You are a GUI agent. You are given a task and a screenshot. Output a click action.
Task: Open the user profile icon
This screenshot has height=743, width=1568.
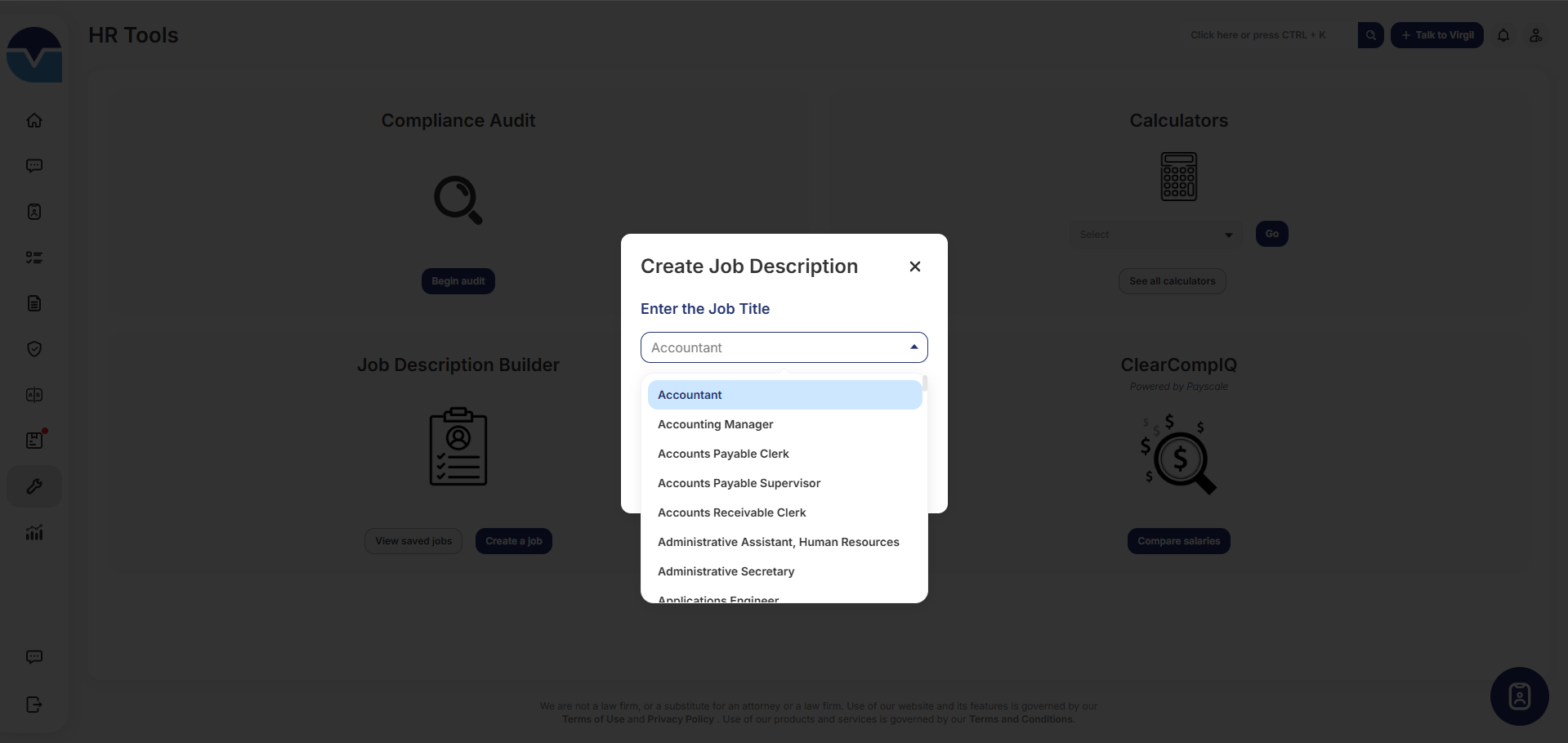click(1536, 35)
